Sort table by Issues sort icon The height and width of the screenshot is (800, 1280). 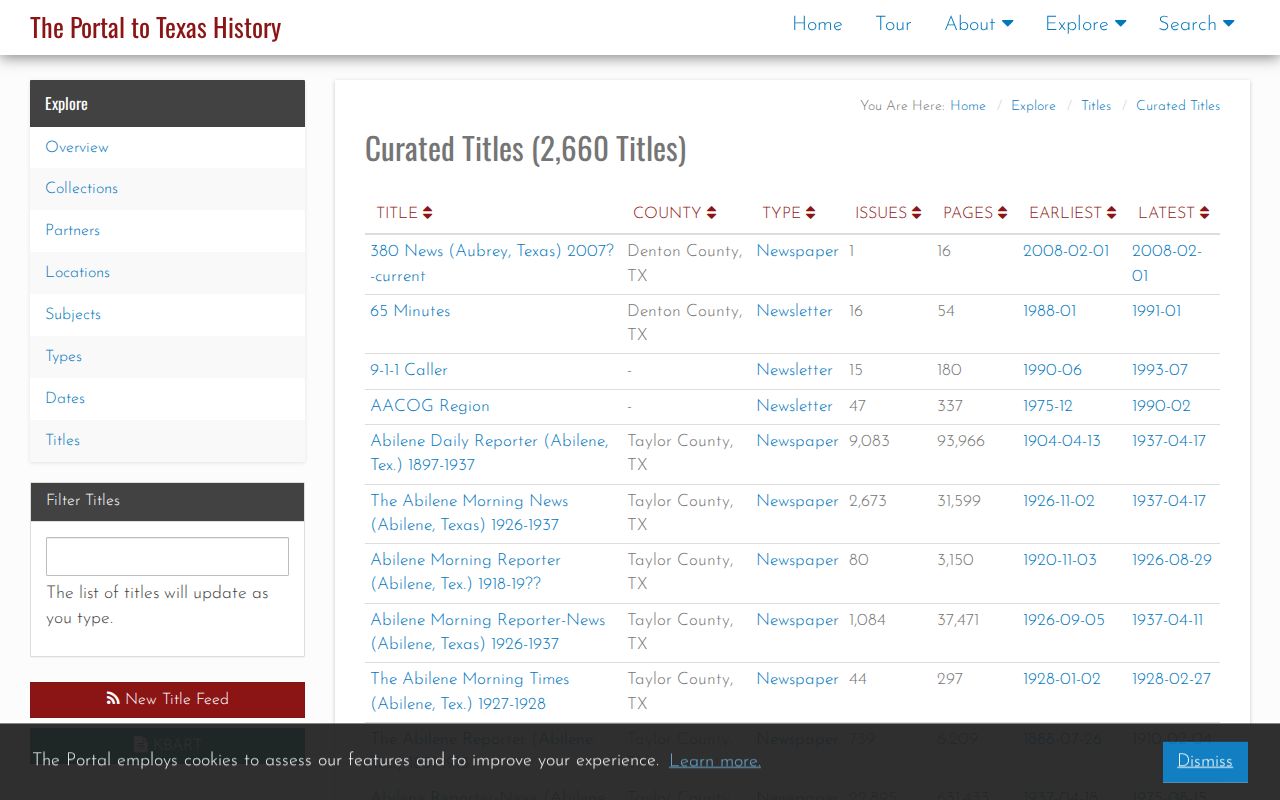(x=916, y=213)
